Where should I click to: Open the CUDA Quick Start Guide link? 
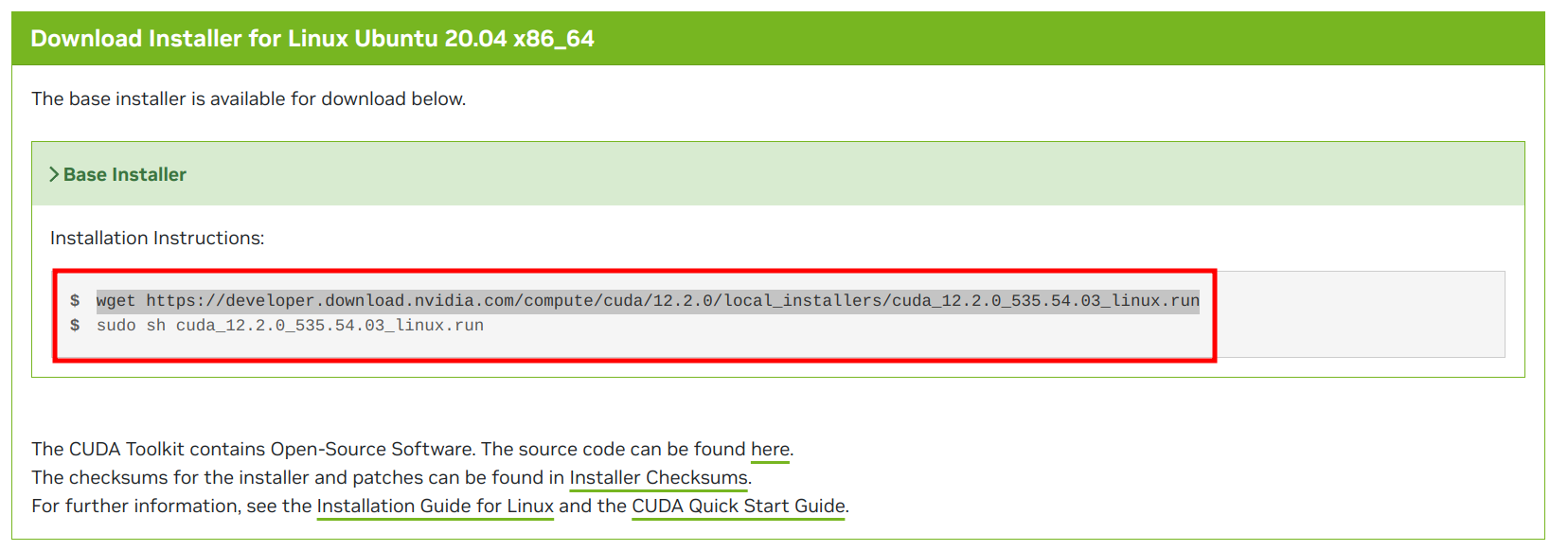[739, 506]
